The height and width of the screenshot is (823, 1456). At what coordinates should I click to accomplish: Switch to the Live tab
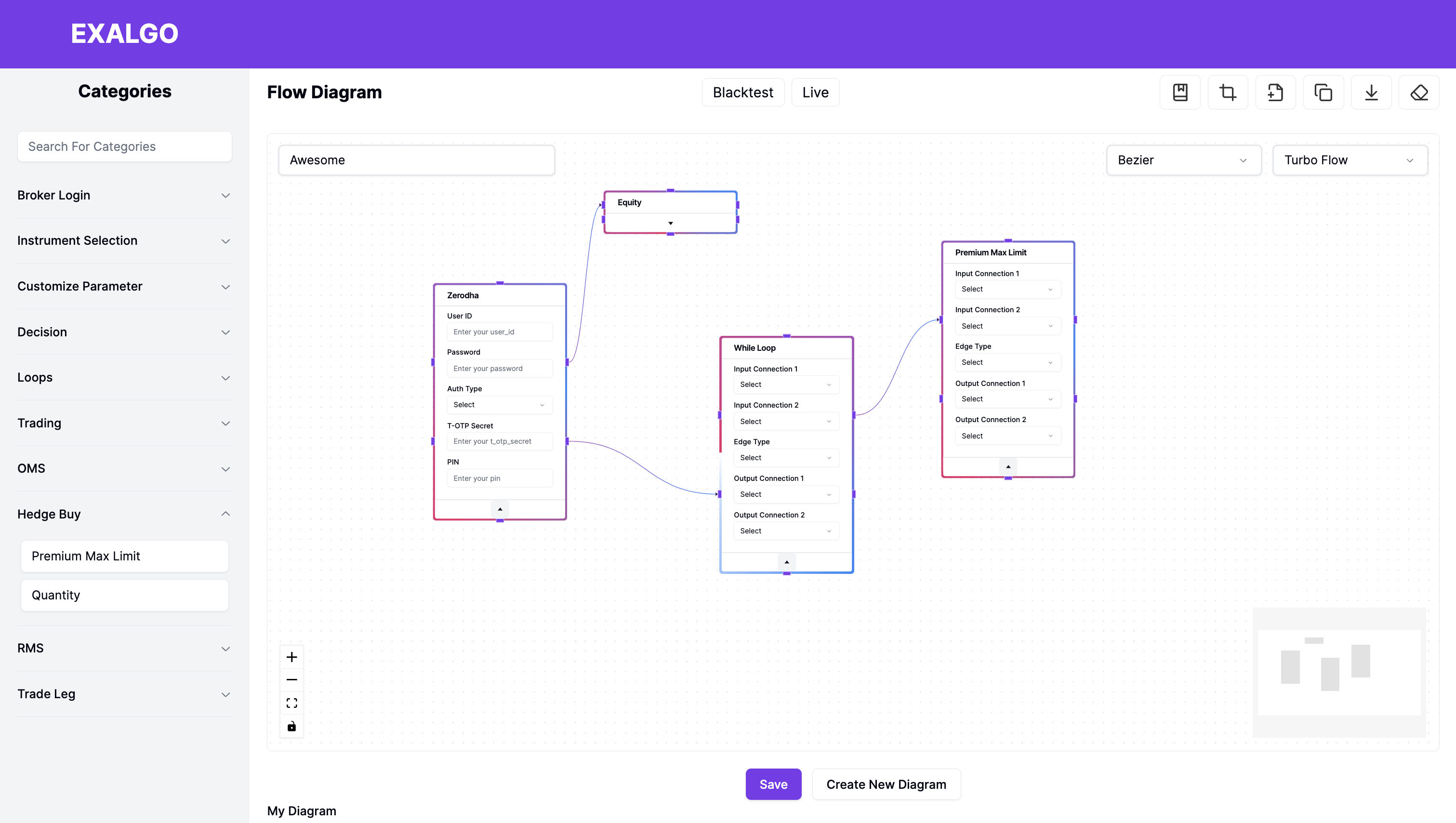click(815, 92)
